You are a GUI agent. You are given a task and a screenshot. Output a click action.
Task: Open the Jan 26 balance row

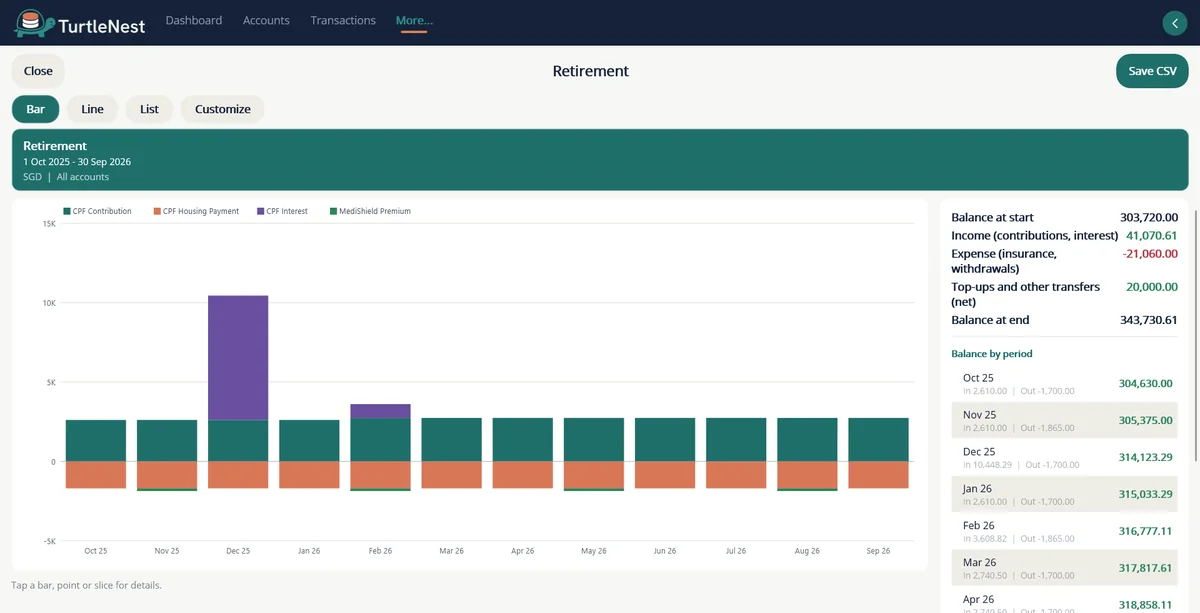click(1063, 494)
